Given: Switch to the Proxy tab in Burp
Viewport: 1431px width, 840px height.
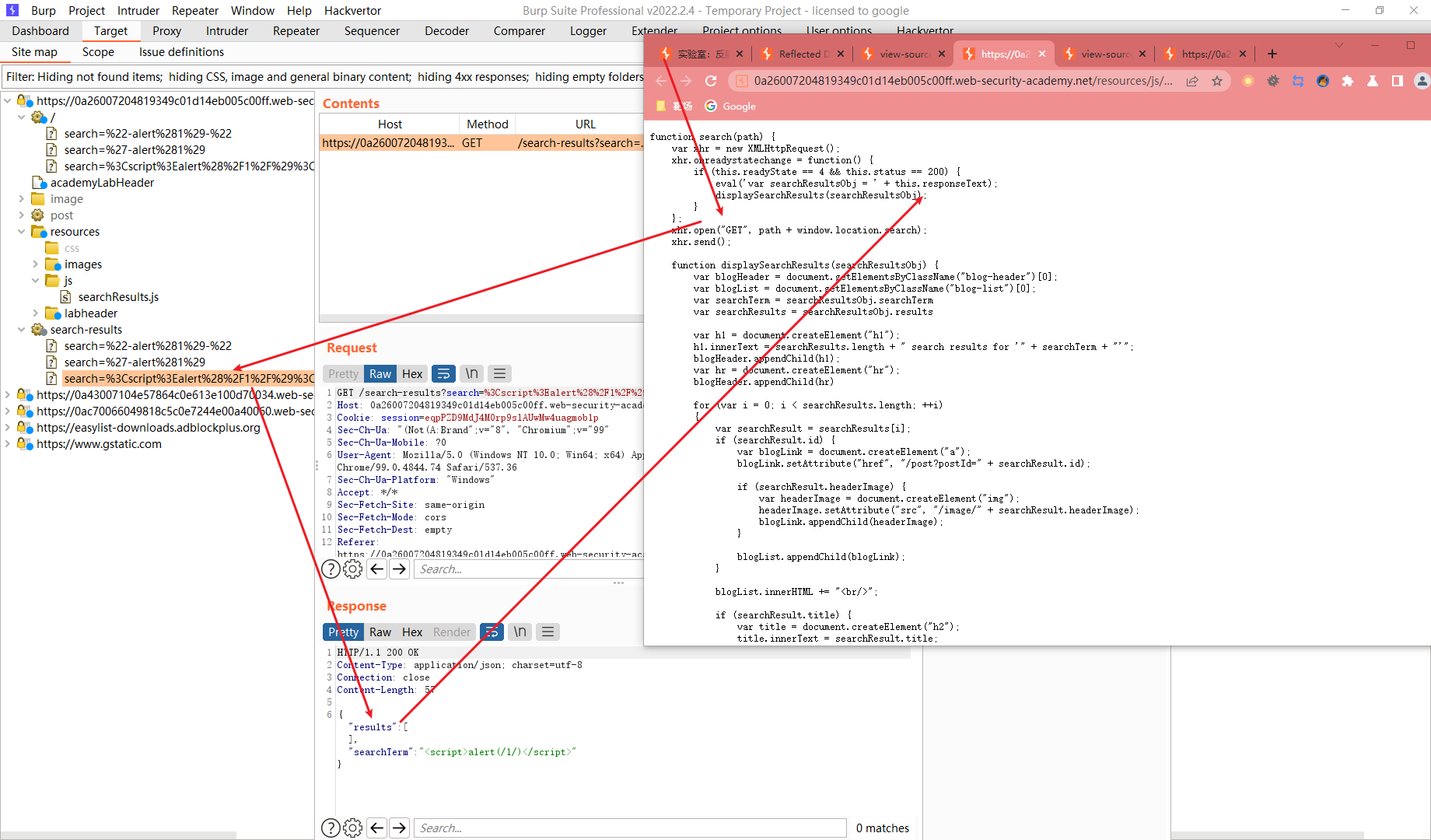Looking at the screenshot, I should point(166,30).
